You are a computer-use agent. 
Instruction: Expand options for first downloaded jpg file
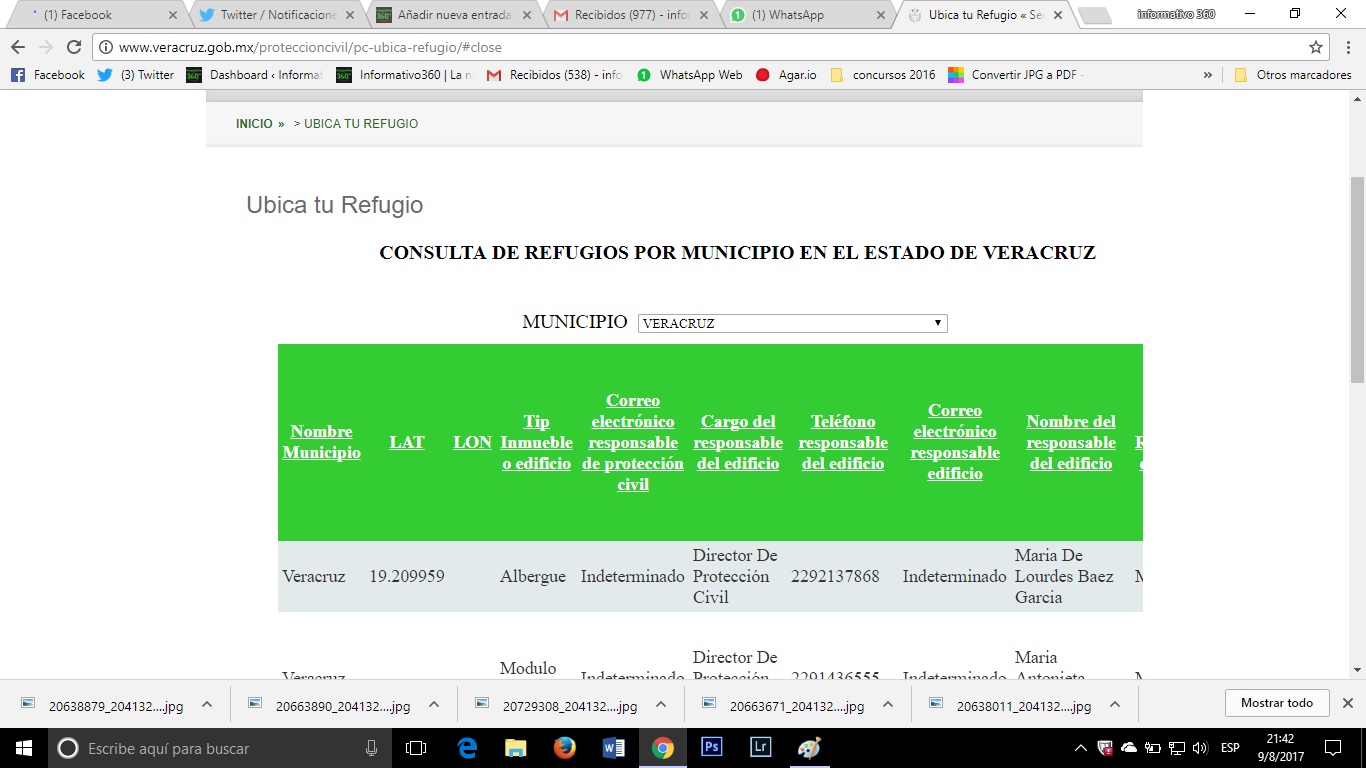tap(207, 704)
